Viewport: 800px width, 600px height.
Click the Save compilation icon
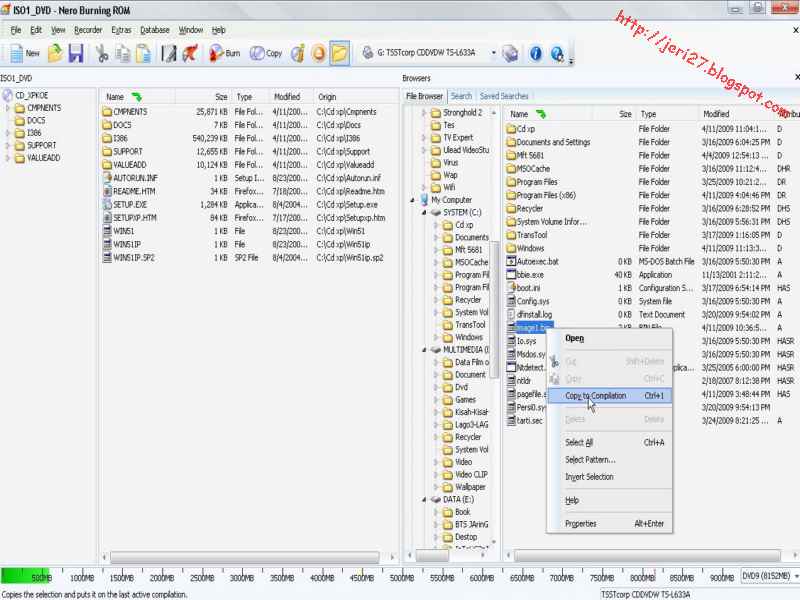(76, 53)
